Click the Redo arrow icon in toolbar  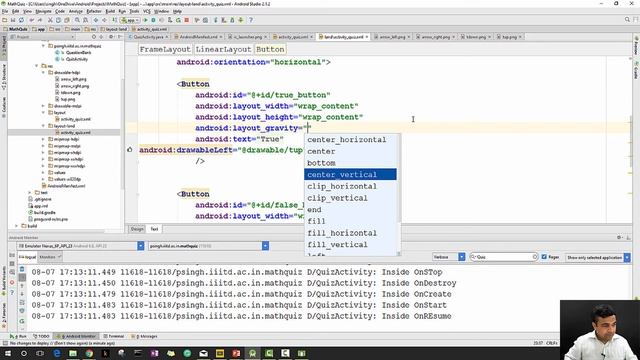tap(40, 20)
